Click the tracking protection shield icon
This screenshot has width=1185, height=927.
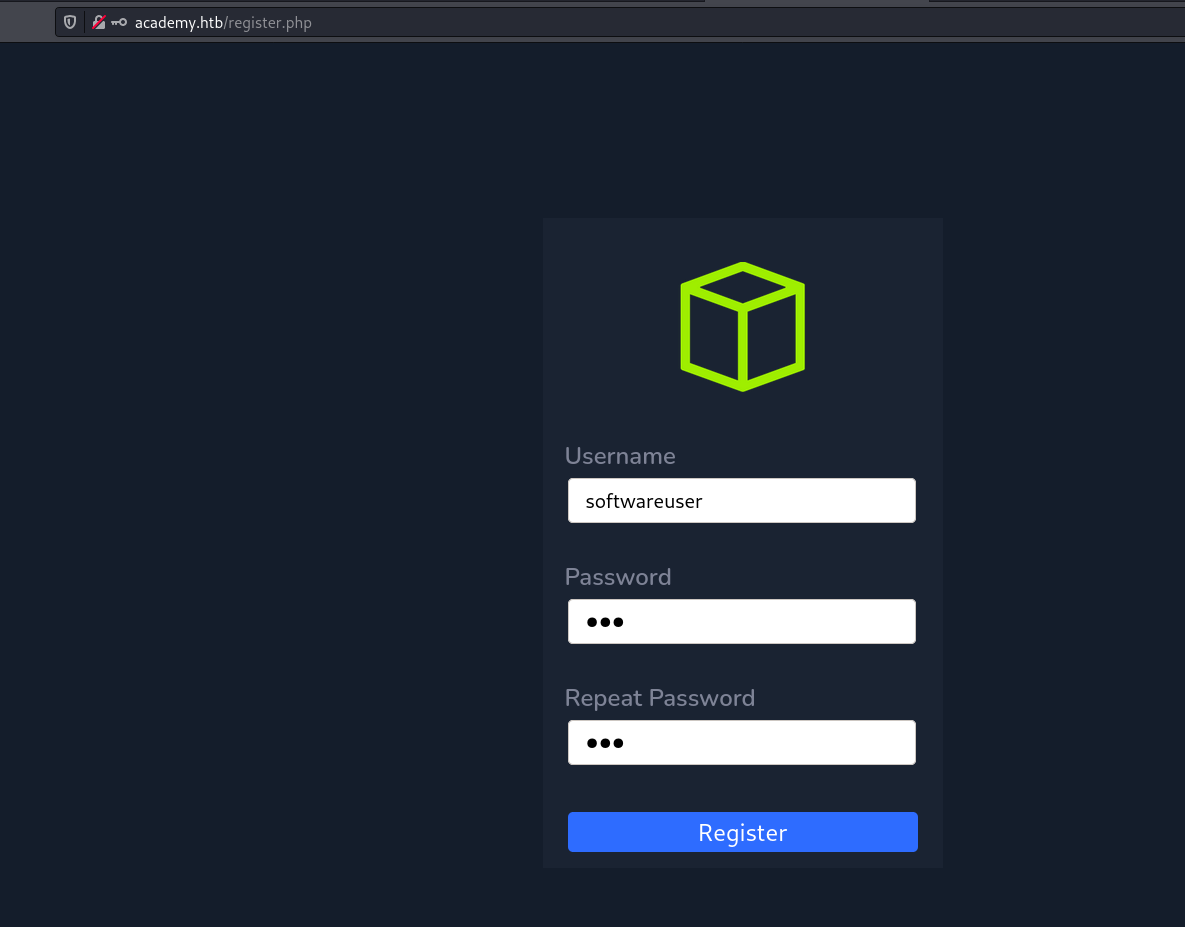coord(70,22)
